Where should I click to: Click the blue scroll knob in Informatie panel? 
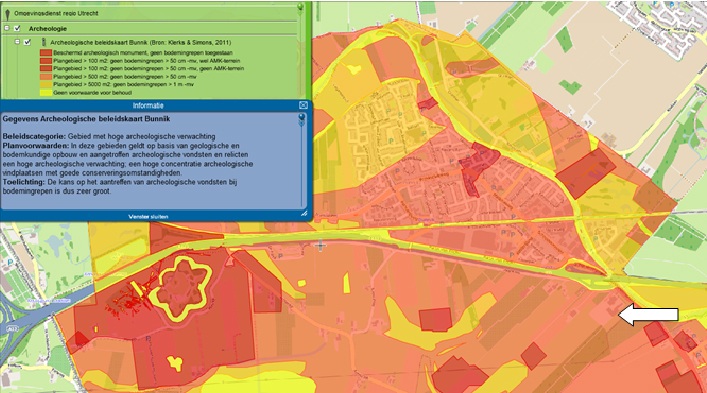[302, 117]
